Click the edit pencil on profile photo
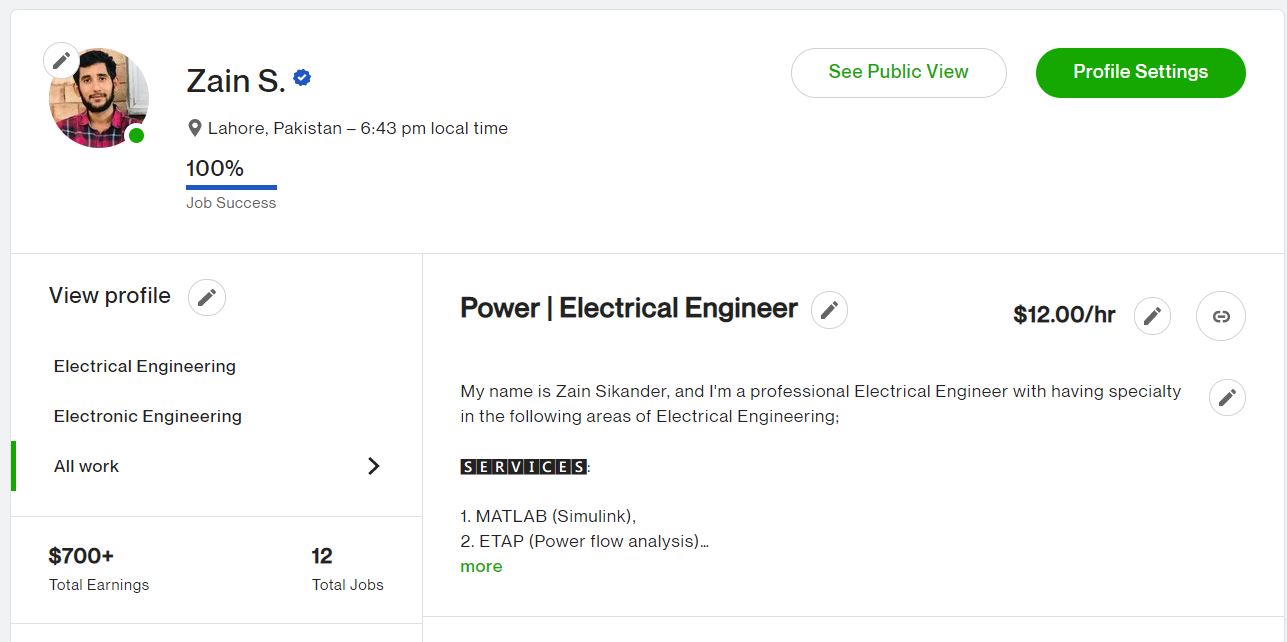This screenshot has height=642, width=1287. 62,61
